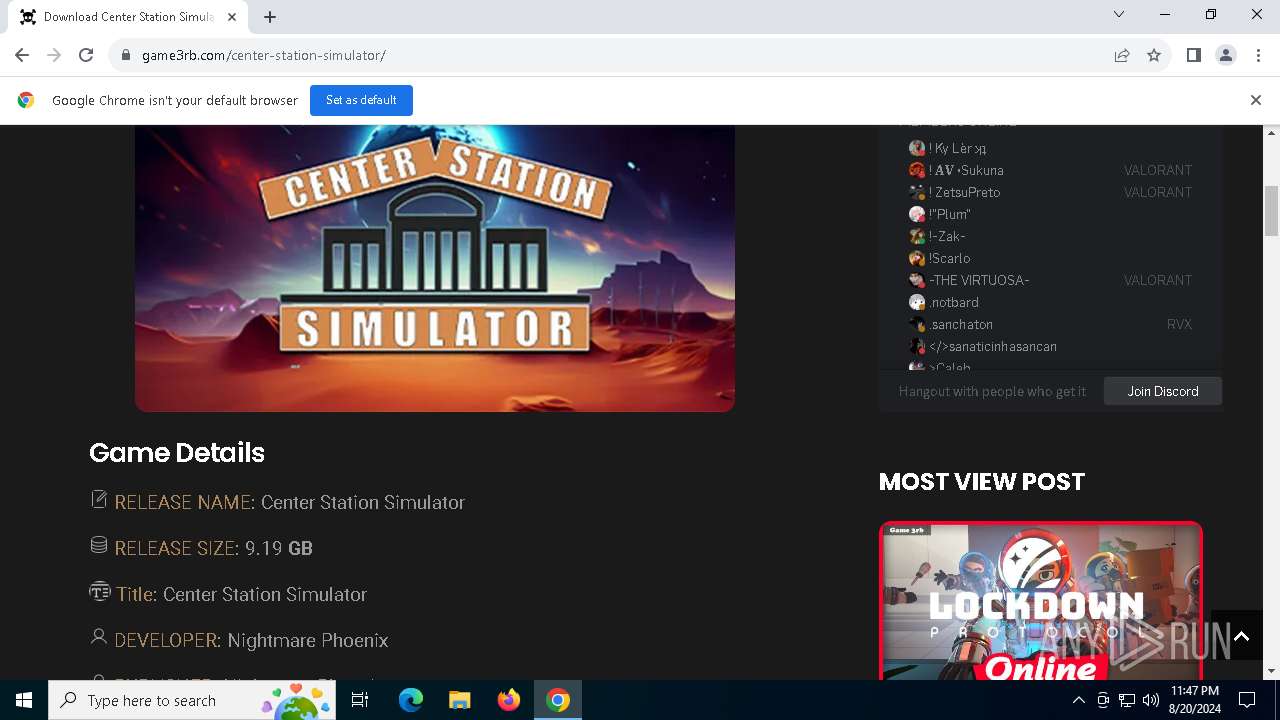Viewport: 1280px width, 720px height.
Task: Click the Game Details heading
Action: 177,452
